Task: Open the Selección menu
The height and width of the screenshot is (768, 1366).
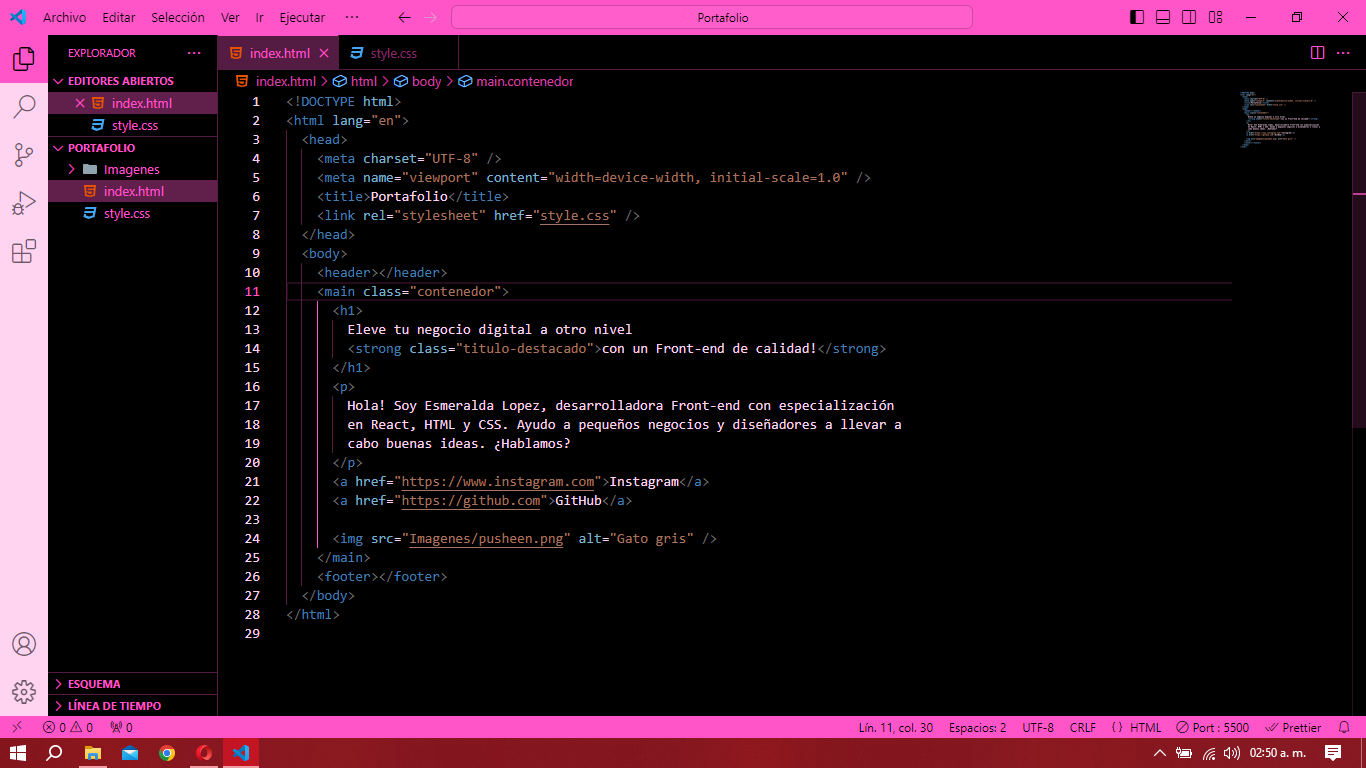Action: pos(178,17)
